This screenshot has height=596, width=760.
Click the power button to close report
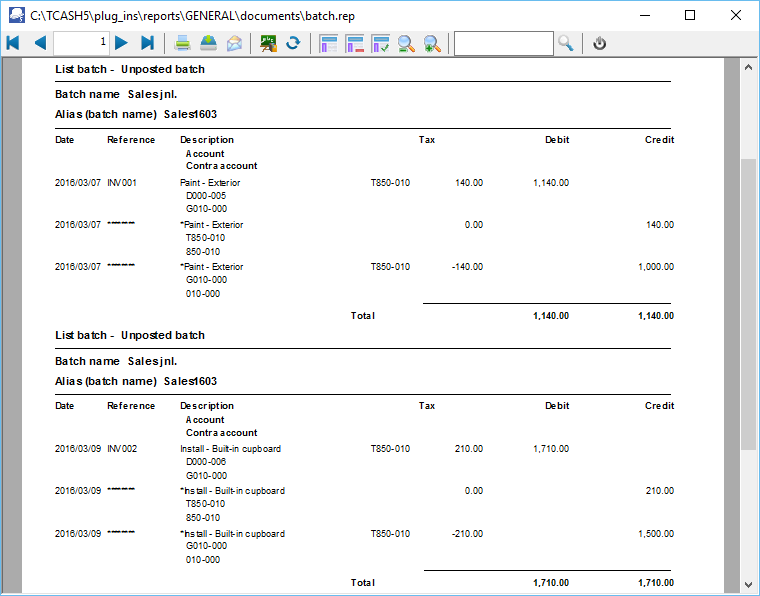(x=599, y=43)
